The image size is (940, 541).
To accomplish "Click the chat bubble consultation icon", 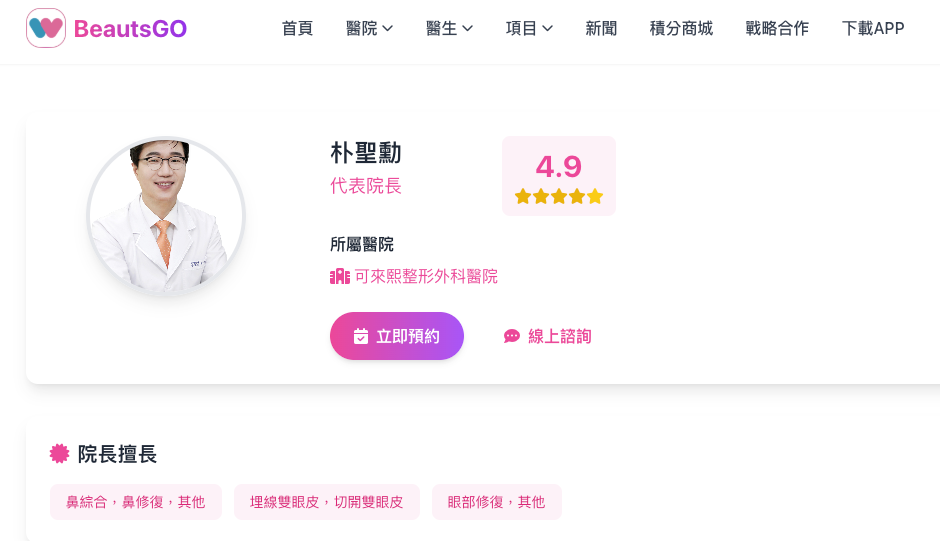I will click(x=512, y=336).
